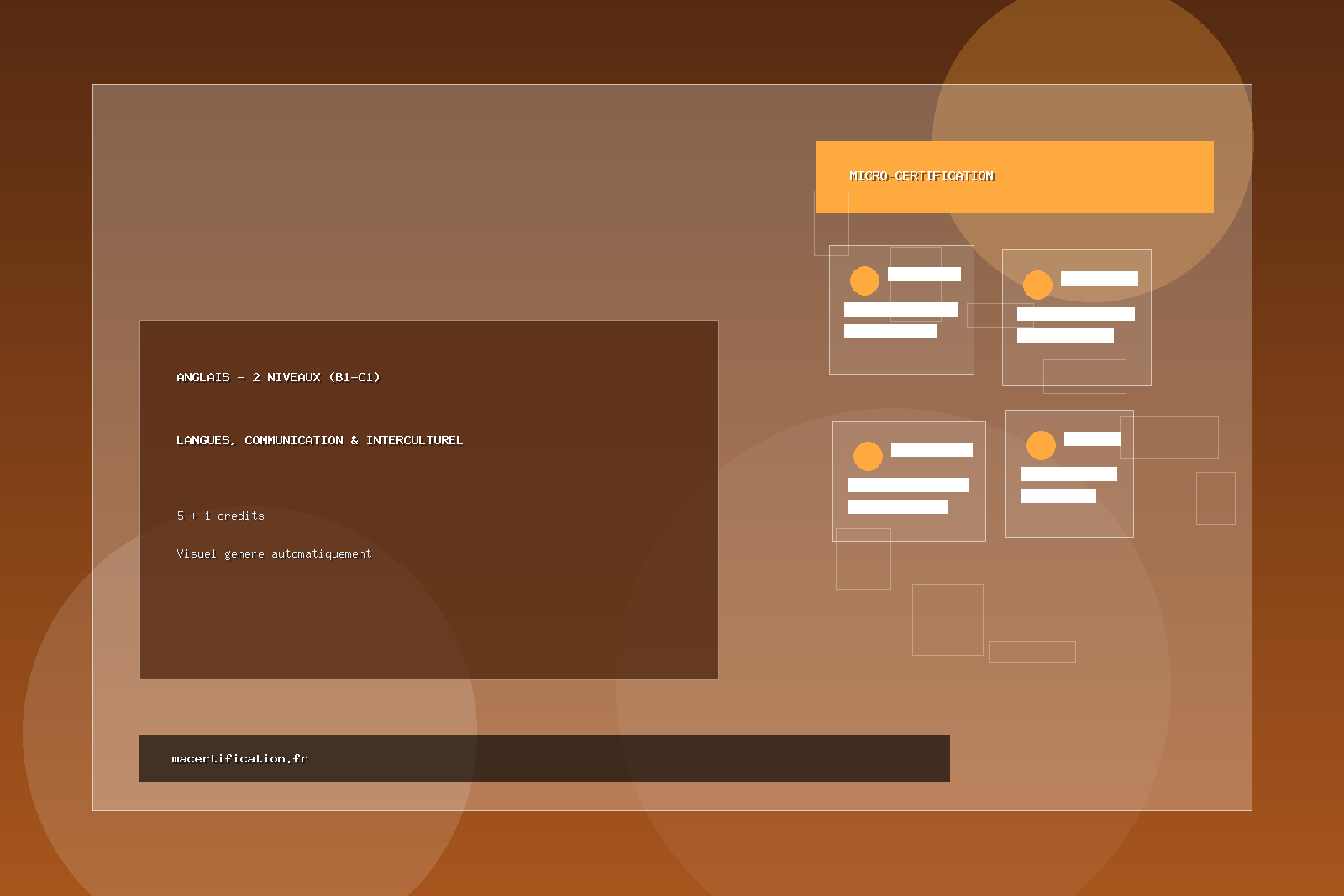Click the short white title bar in the top-left card

coord(924,274)
